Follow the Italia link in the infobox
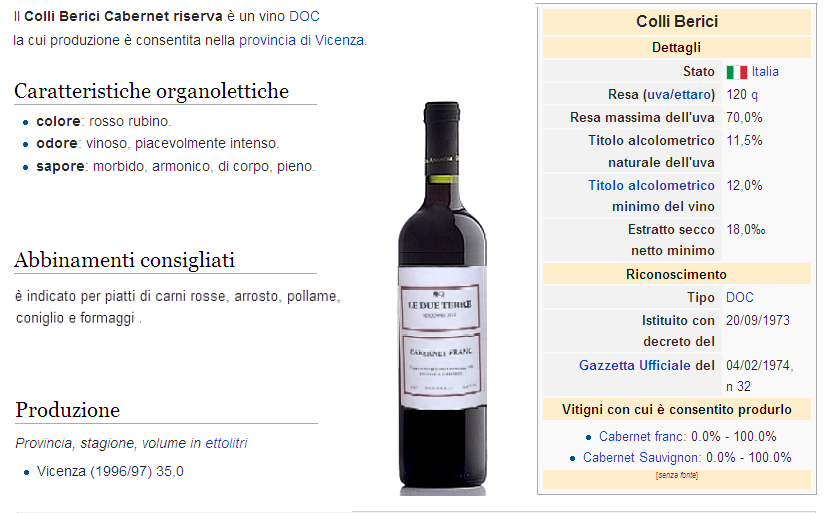 (765, 72)
